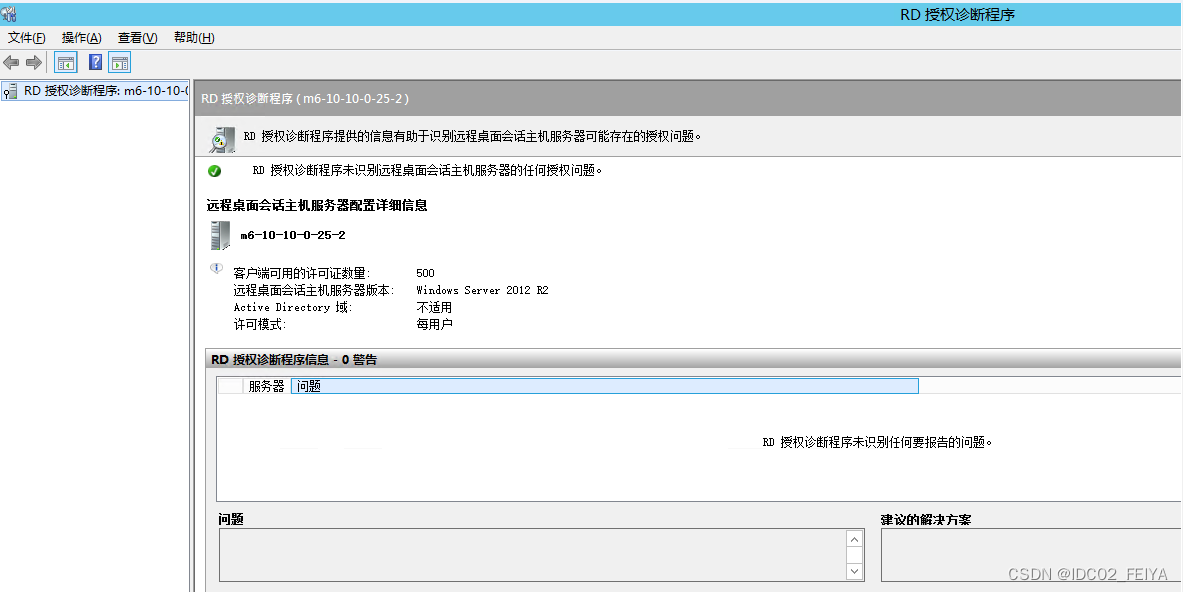Screen dimensions: 1183x592
Task: Click scroll up arrow in 问题 box
Action: 854,539
